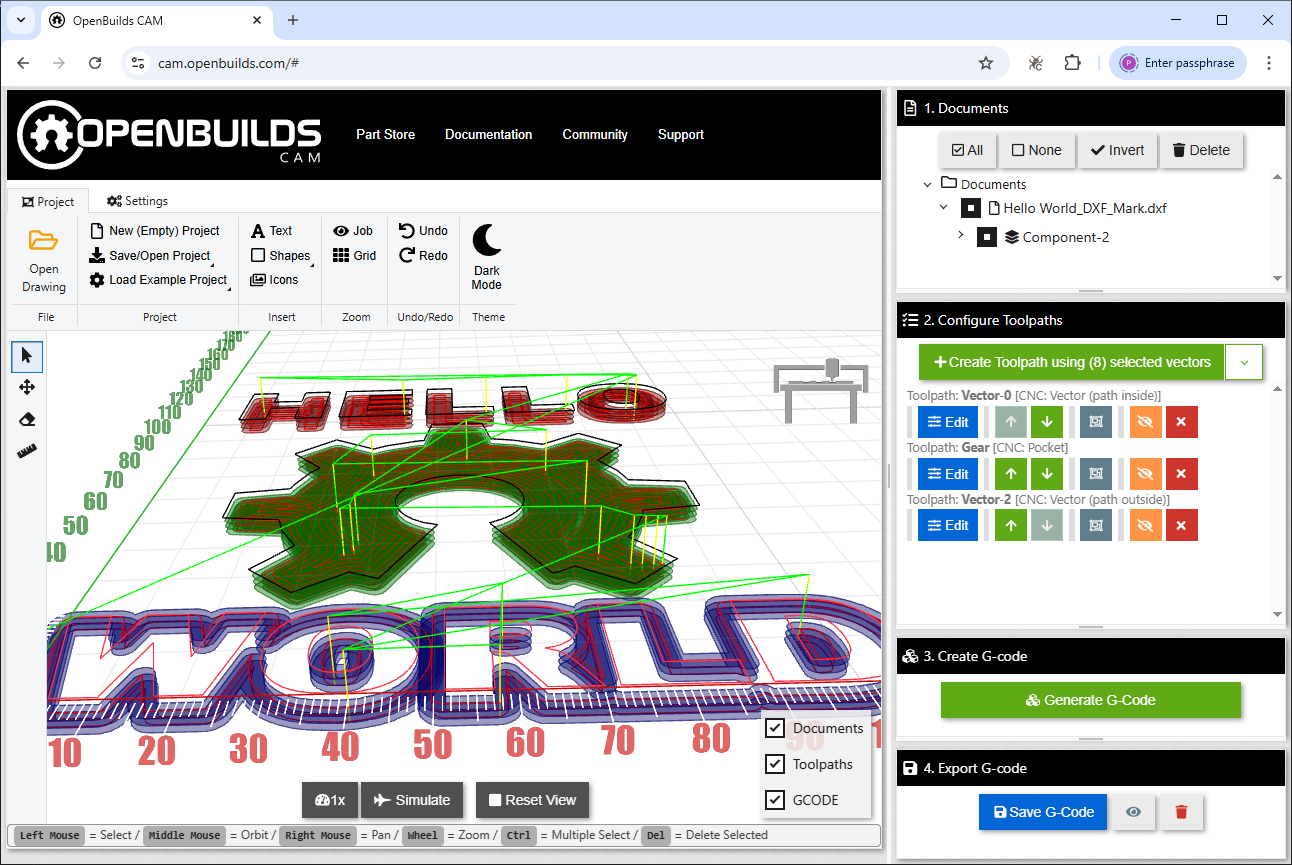1292x865 pixels.
Task: Uncheck the Toolpaths view checkbox
Action: 775,764
